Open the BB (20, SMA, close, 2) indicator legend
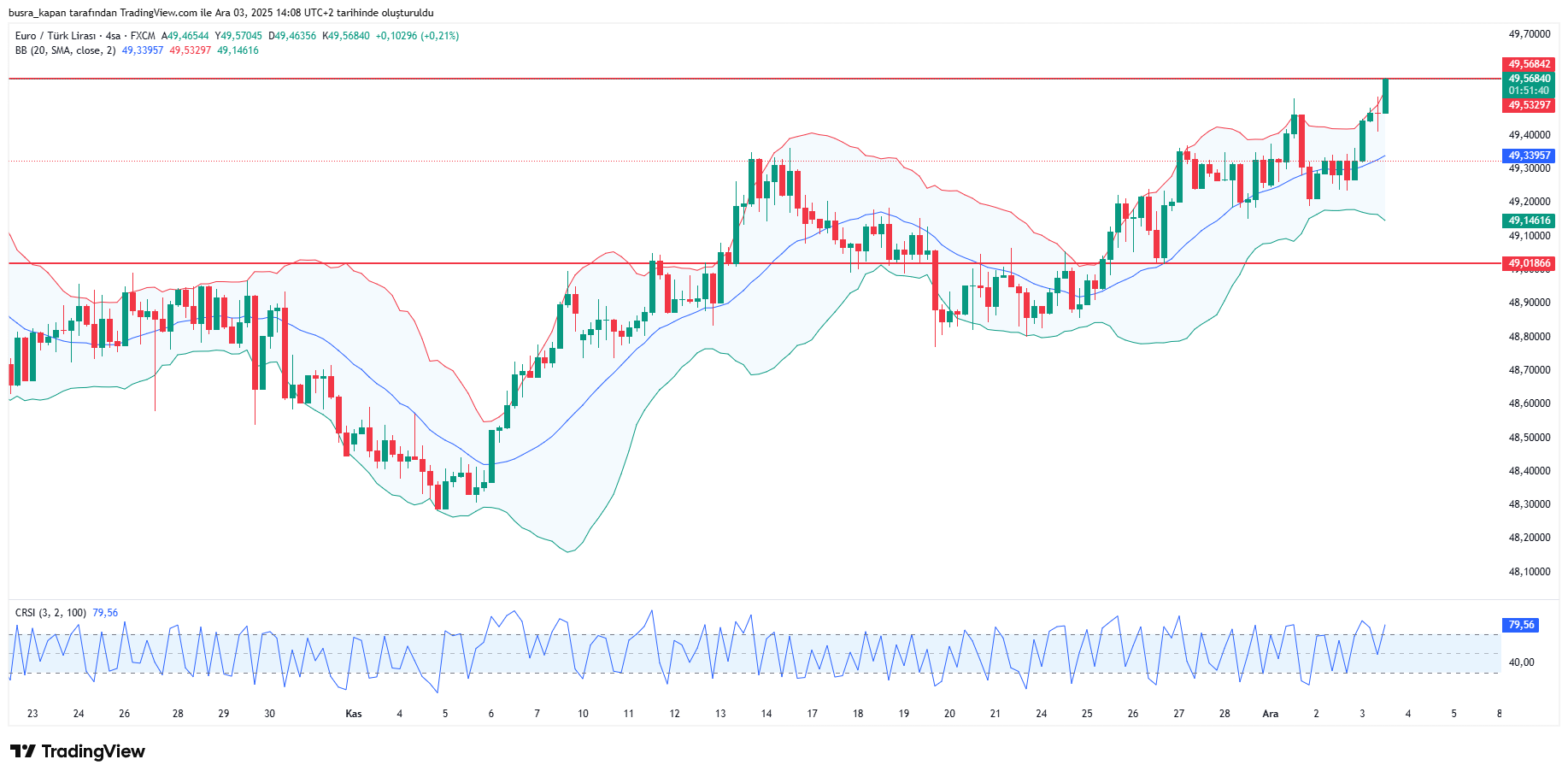Viewport: 1568px width, 777px height. (x=65, y=50)
